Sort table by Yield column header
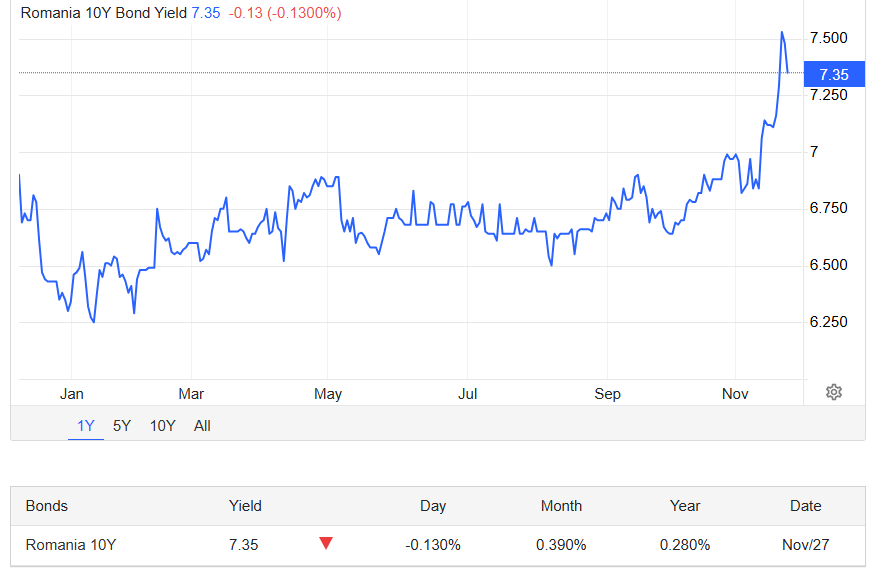 (245, 506)
